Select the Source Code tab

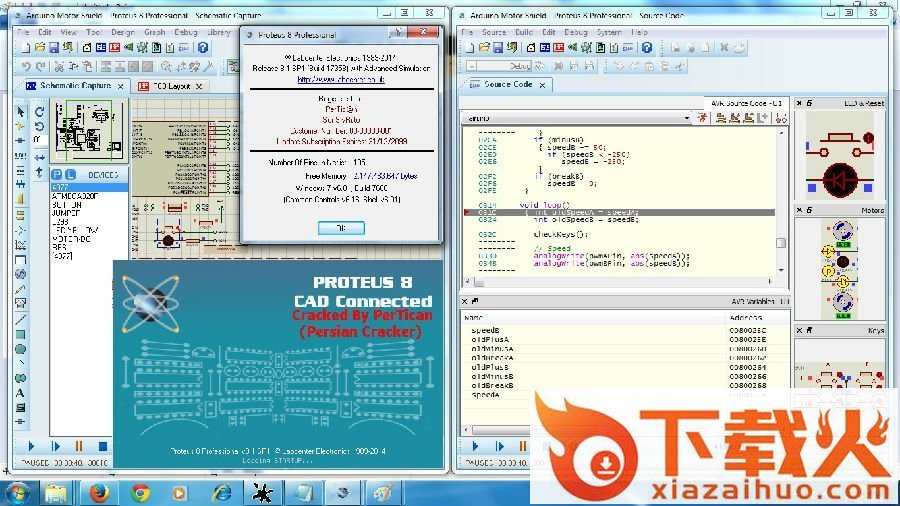507,84
